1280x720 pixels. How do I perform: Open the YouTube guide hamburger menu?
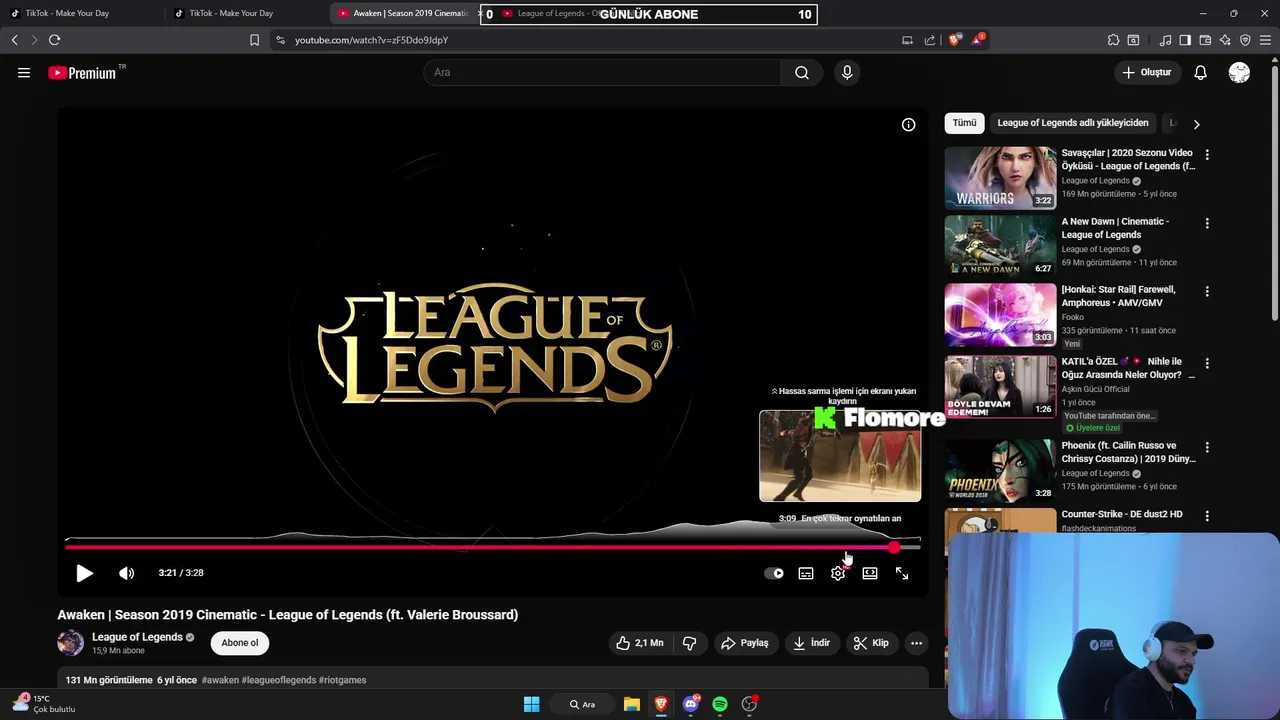(x=24, y=72)
